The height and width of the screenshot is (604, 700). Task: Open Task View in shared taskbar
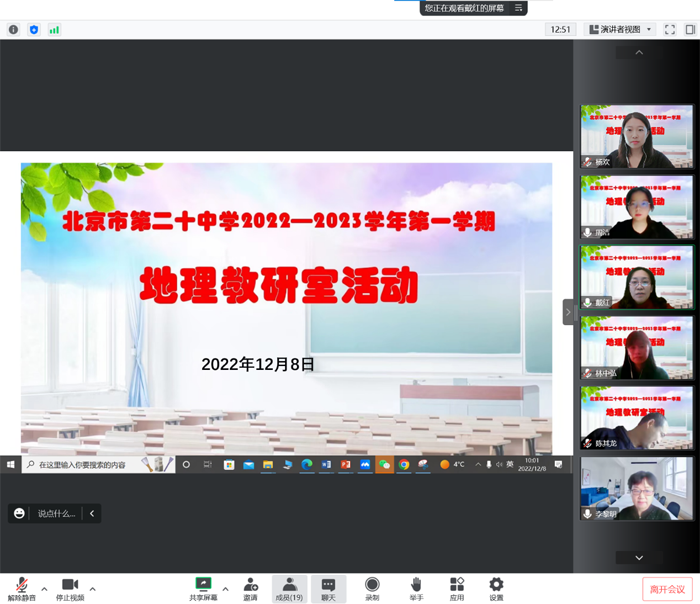click(x=208, y=465)
